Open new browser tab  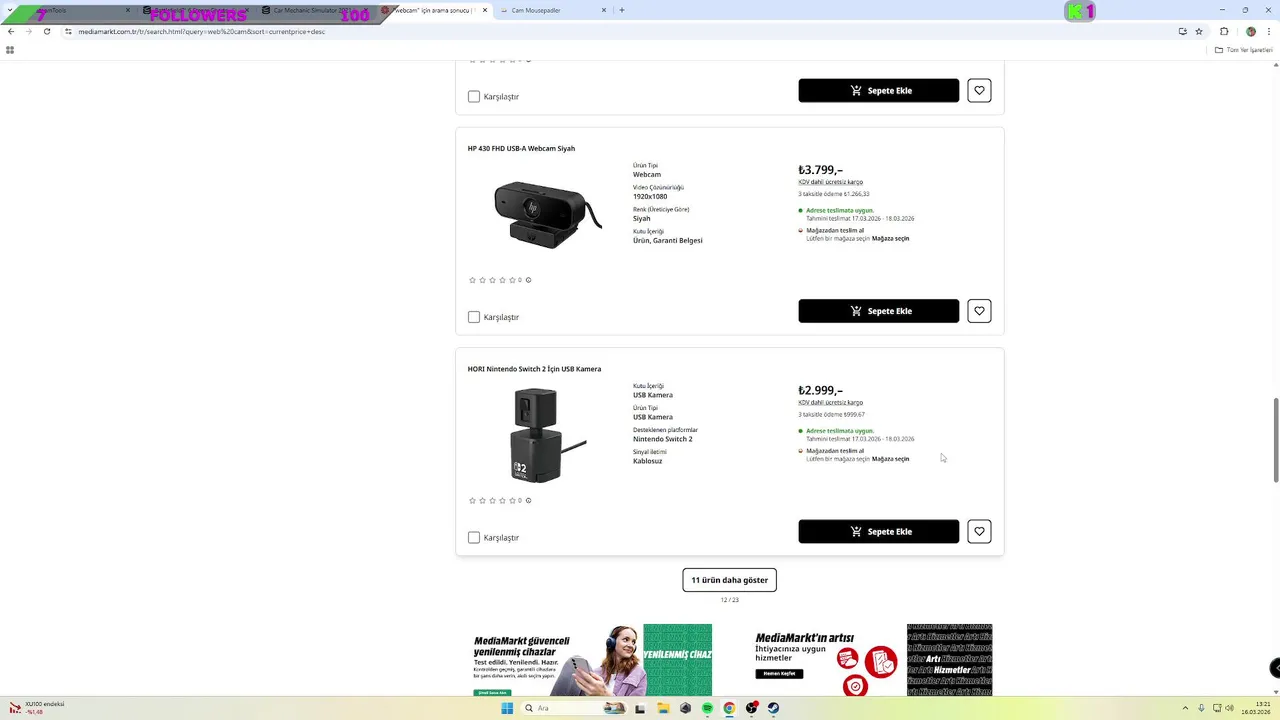[x=621, y=10]
